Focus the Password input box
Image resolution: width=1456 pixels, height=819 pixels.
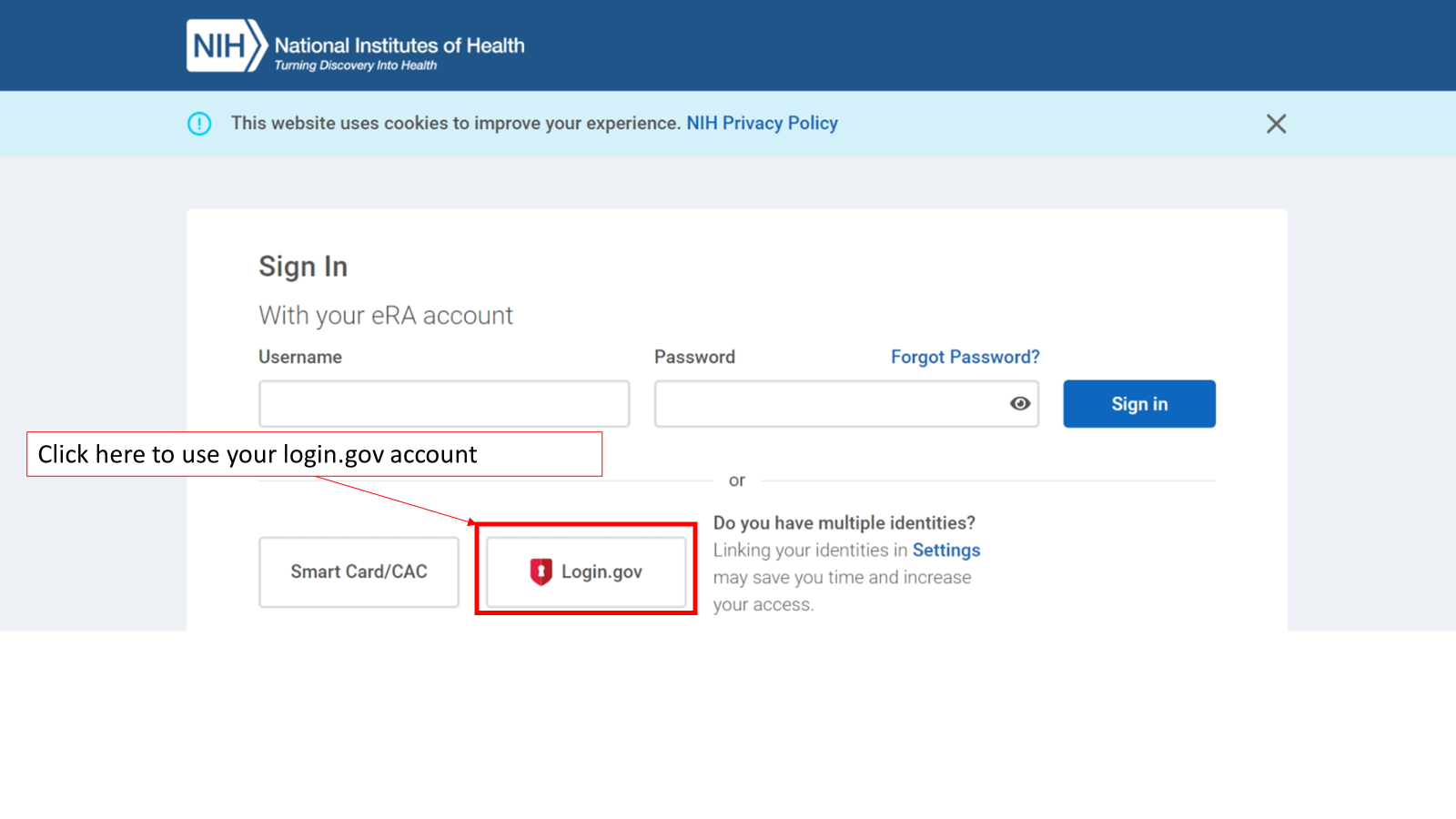point(828,404)
